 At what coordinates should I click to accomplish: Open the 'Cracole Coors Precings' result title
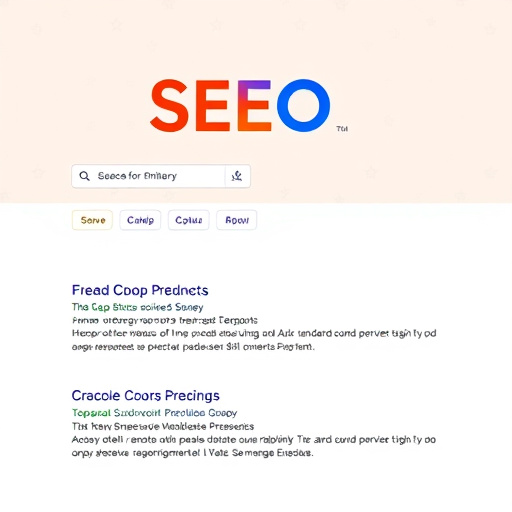tap(146, 396)
